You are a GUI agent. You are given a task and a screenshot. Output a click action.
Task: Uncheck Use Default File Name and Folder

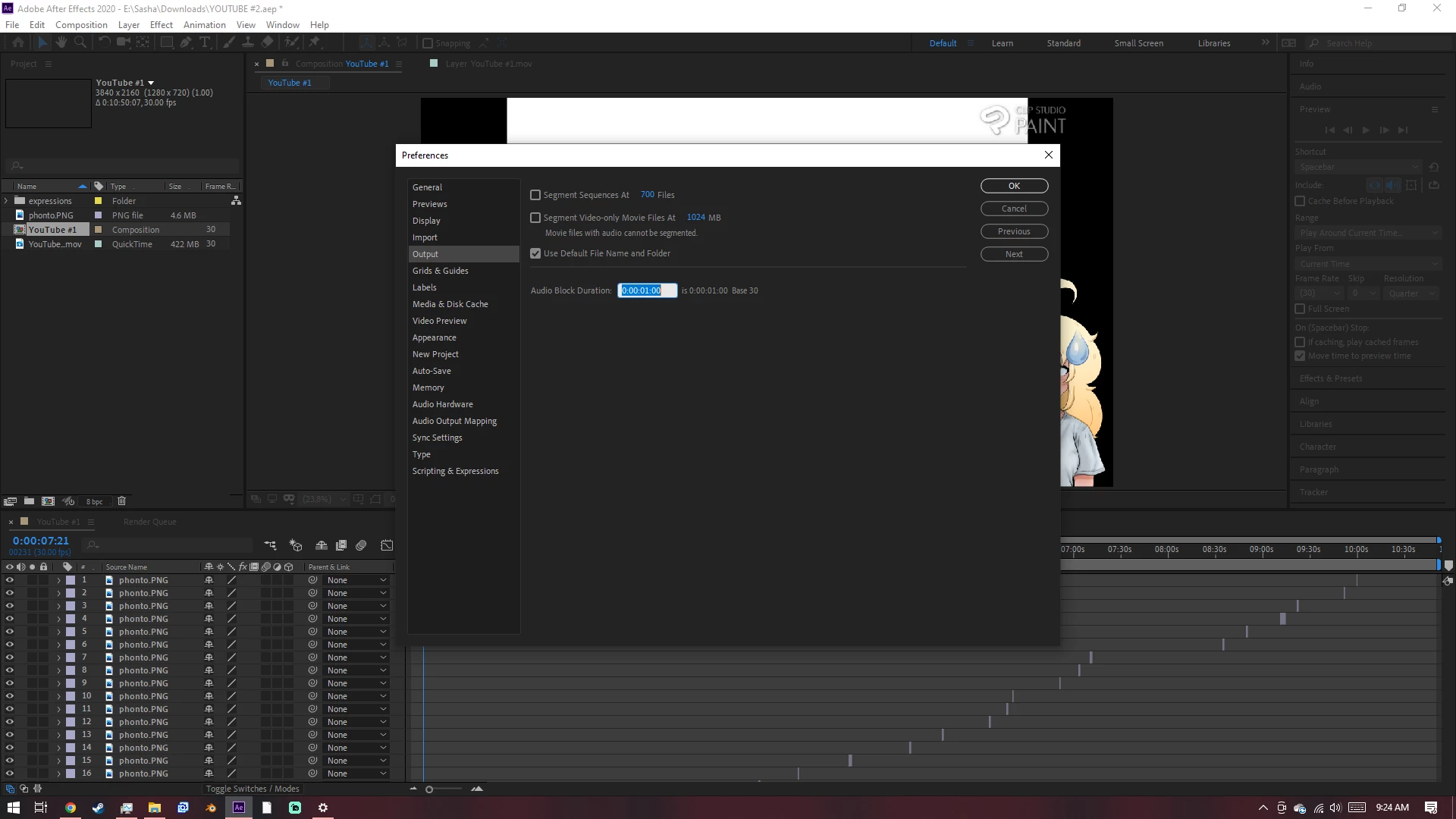535,253
